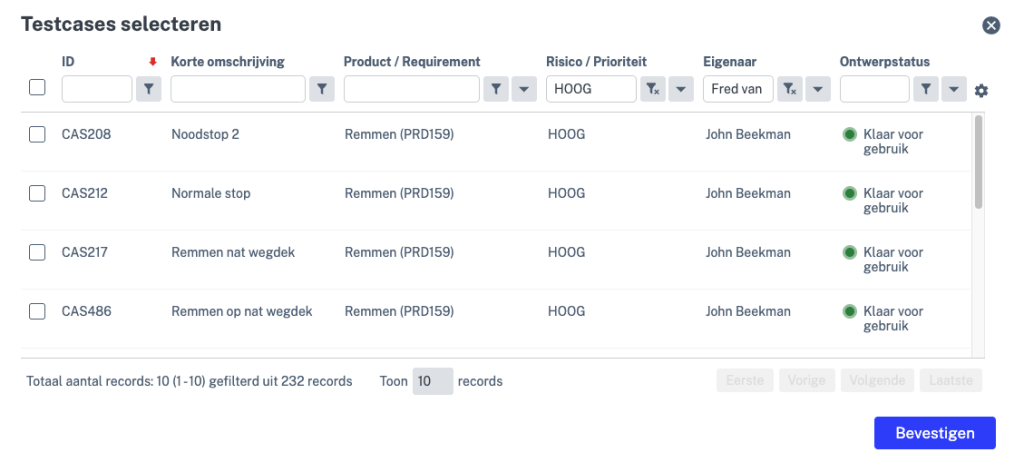Open the Product / Requirement filter dropdown

523,90
